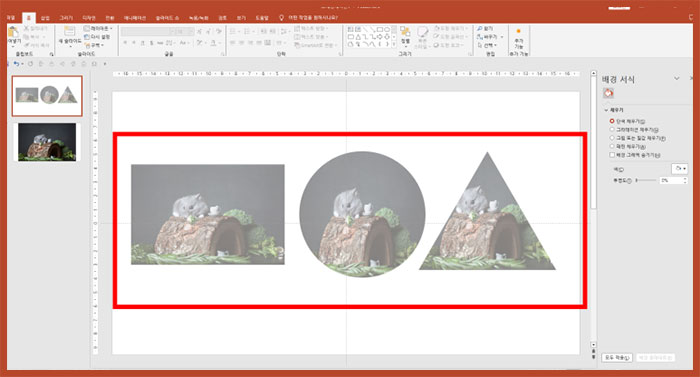The height and width of the screenshot is (377, 700).
Task: Click the Bullets list icon
Action: tap(233, 32)
